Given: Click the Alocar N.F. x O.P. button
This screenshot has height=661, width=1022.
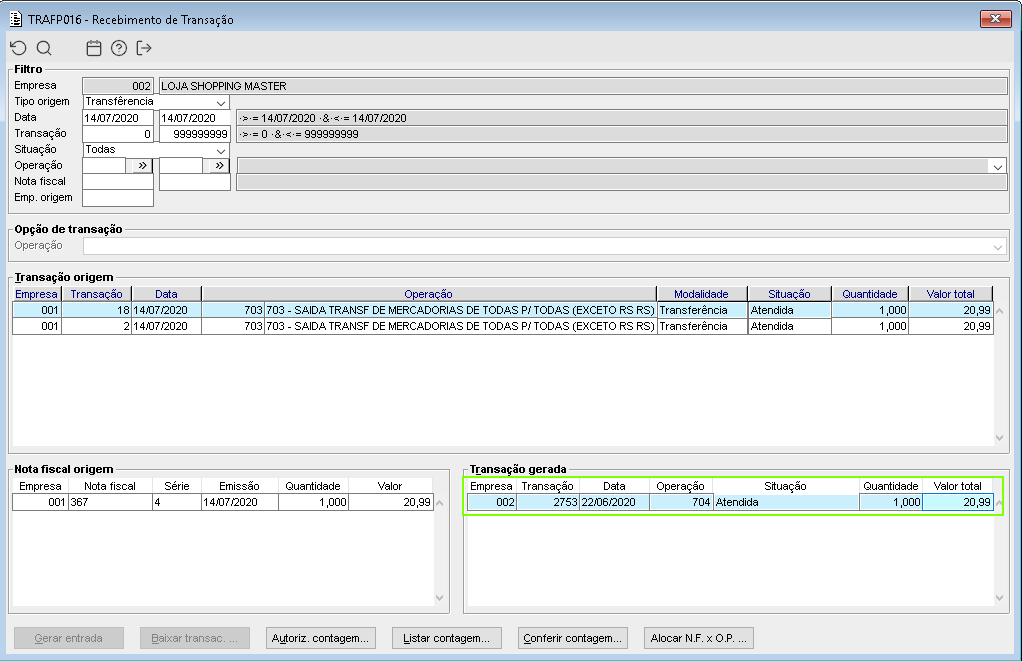Looking at the screenshot, I should 699,638.
